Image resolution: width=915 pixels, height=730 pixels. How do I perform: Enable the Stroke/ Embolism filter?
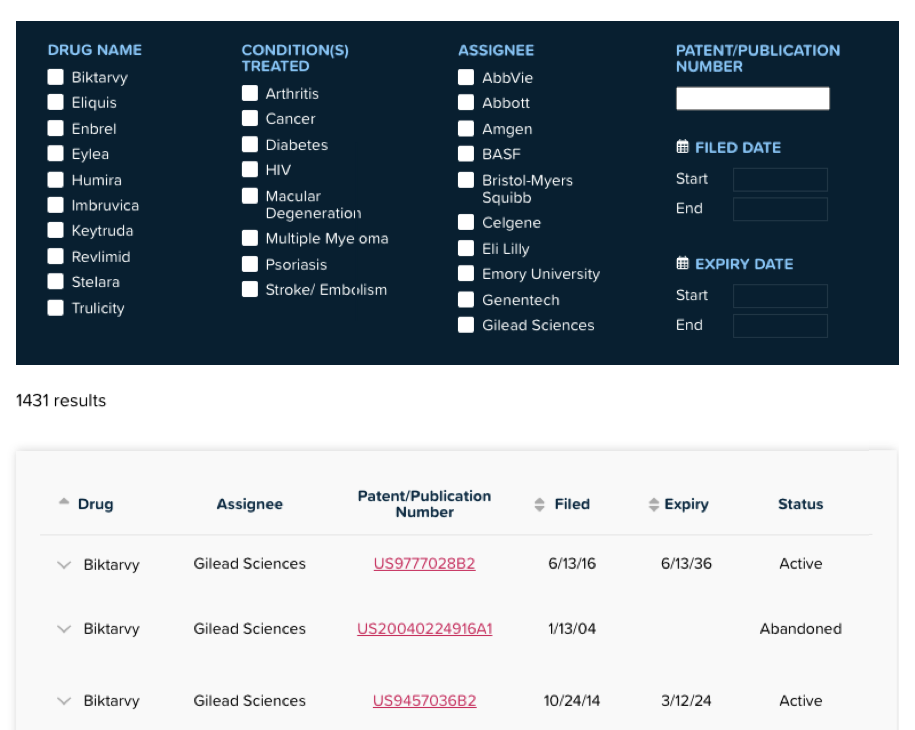tap(250, 289)
